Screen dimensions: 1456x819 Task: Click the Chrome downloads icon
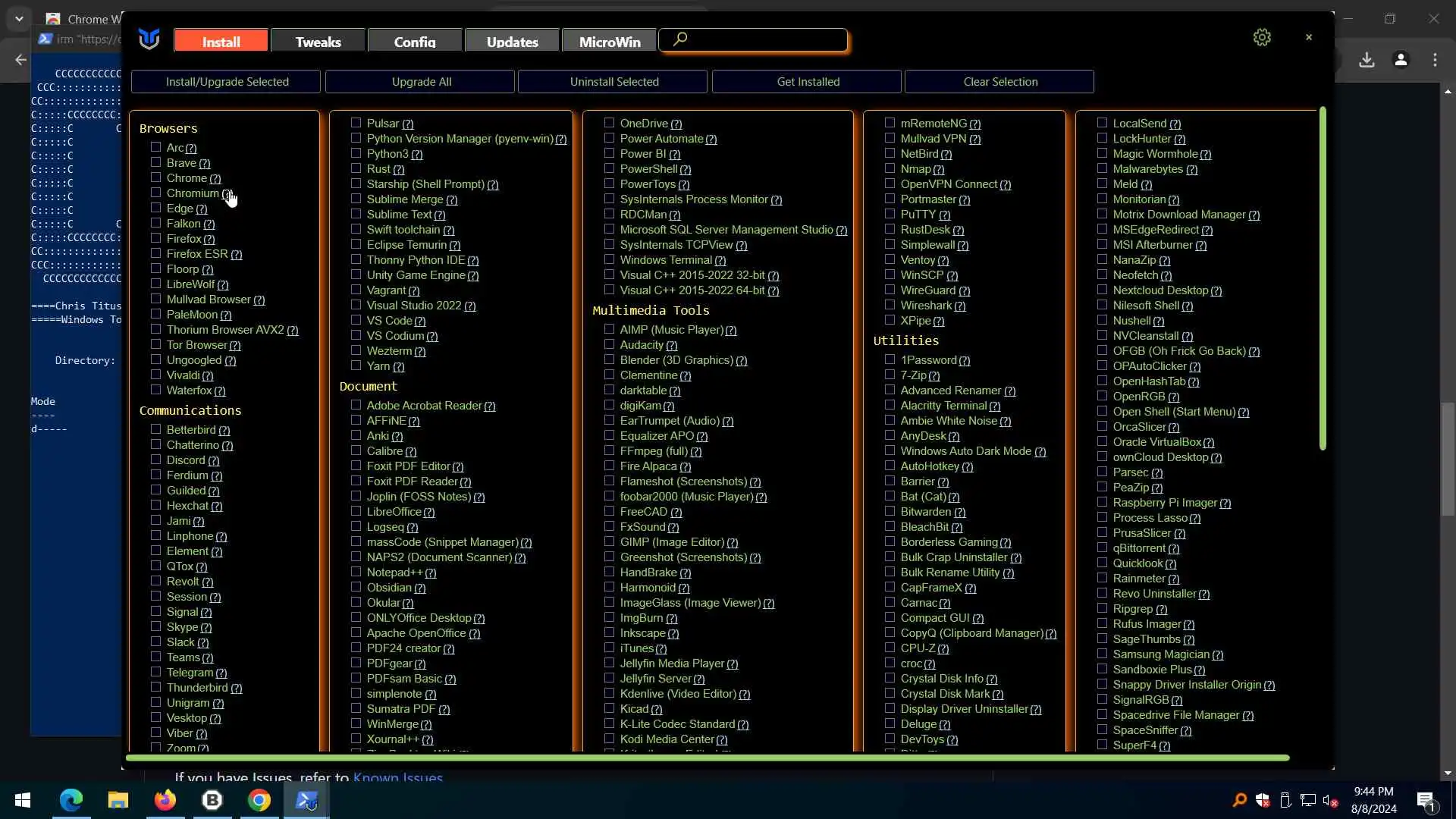[1367, 60]
